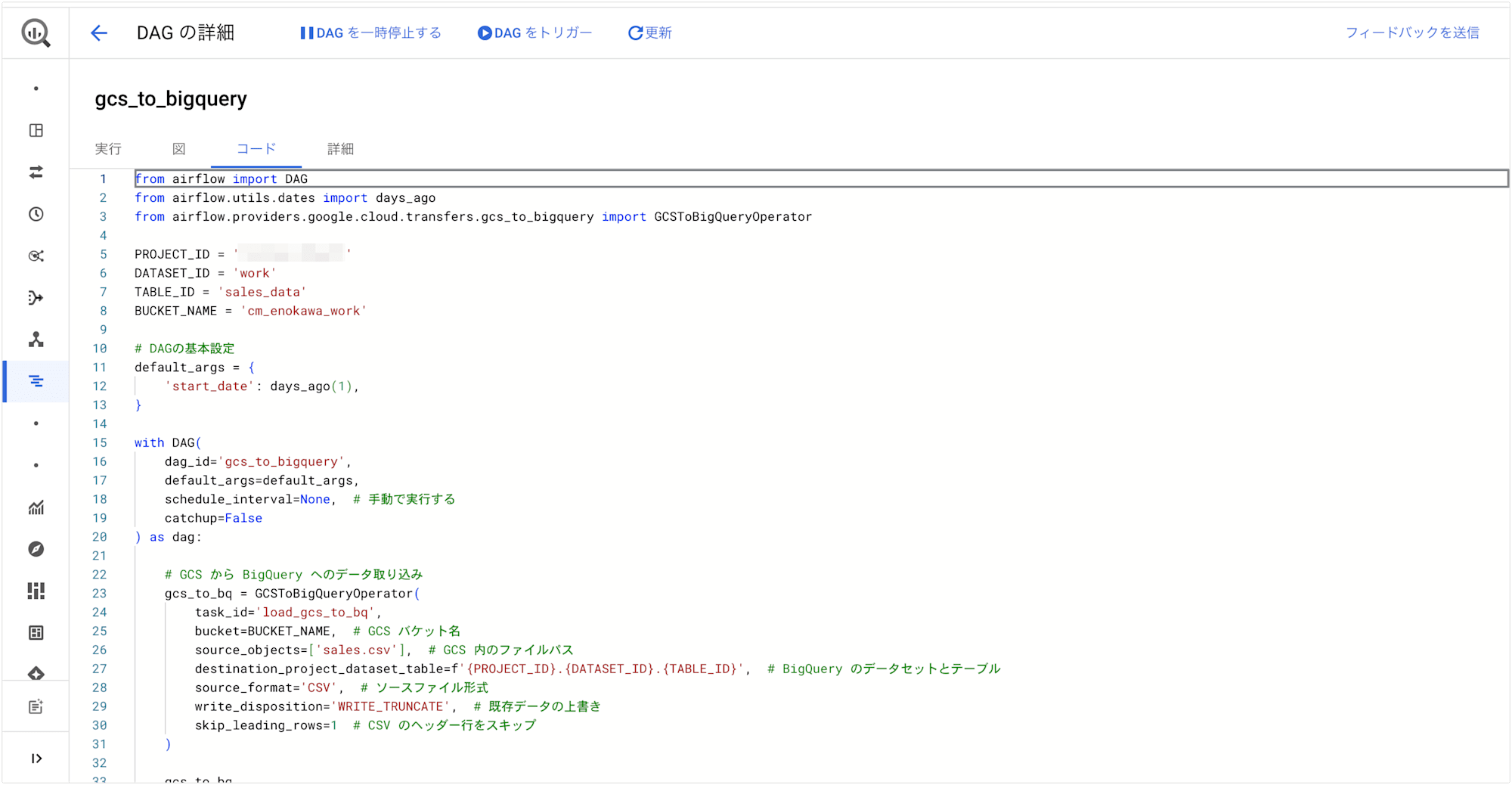Image resolution: width=1512 pixels, height=785 pixels.
Task: Click the pause icon beside DAG を一時停止する
Action: click(306, 33)
